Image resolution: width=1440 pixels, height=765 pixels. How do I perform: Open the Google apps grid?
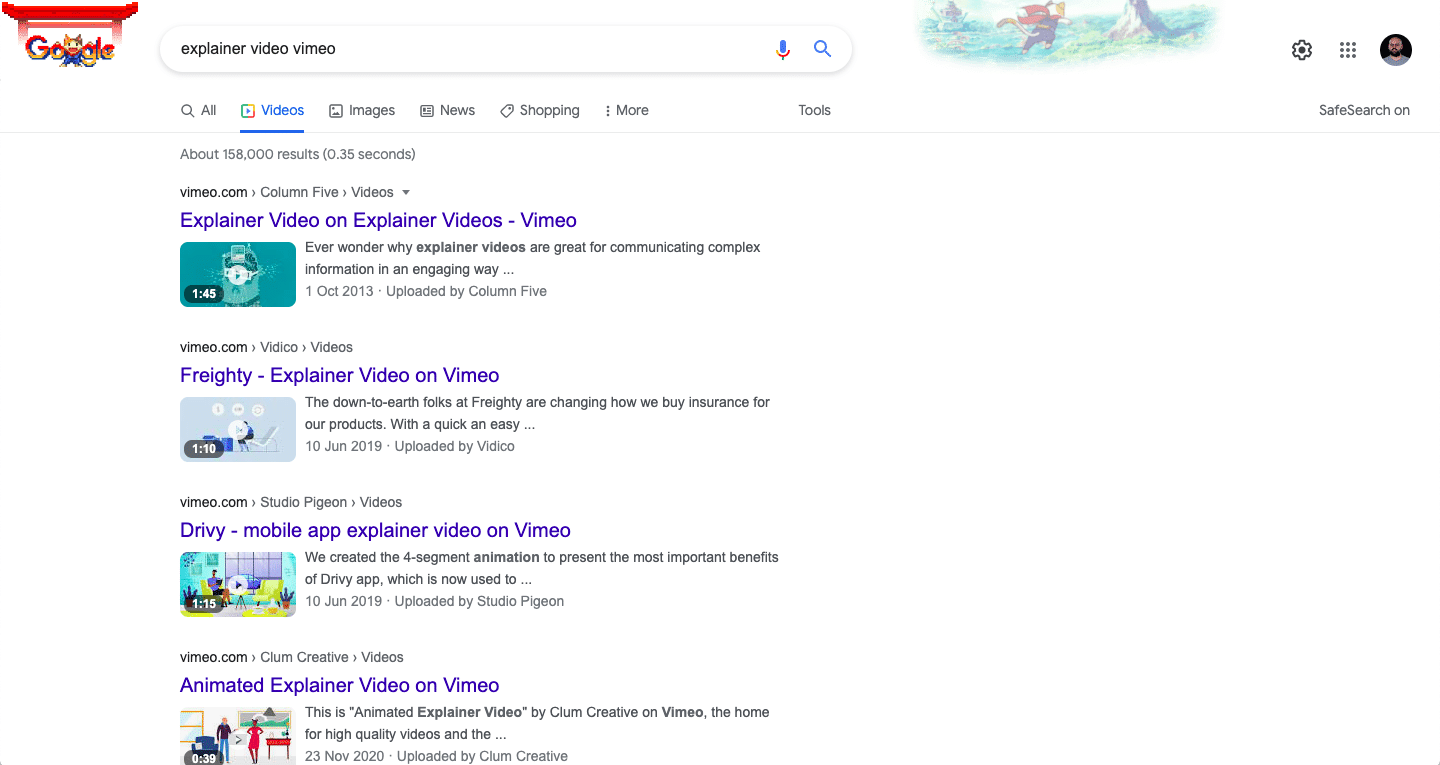(x=1347, y=50)
